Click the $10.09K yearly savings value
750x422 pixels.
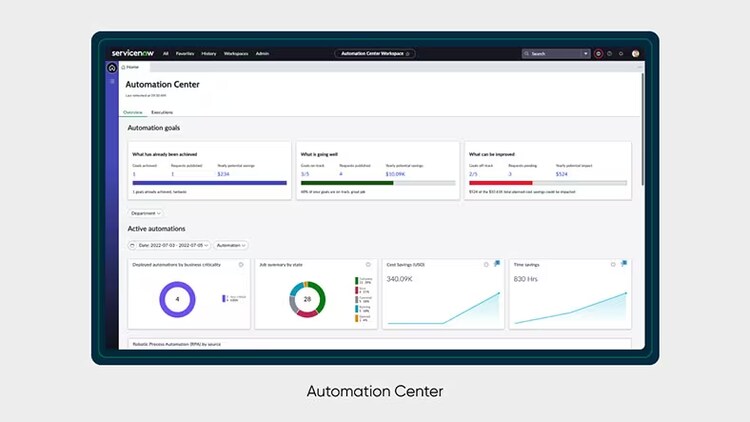[395, 174]
